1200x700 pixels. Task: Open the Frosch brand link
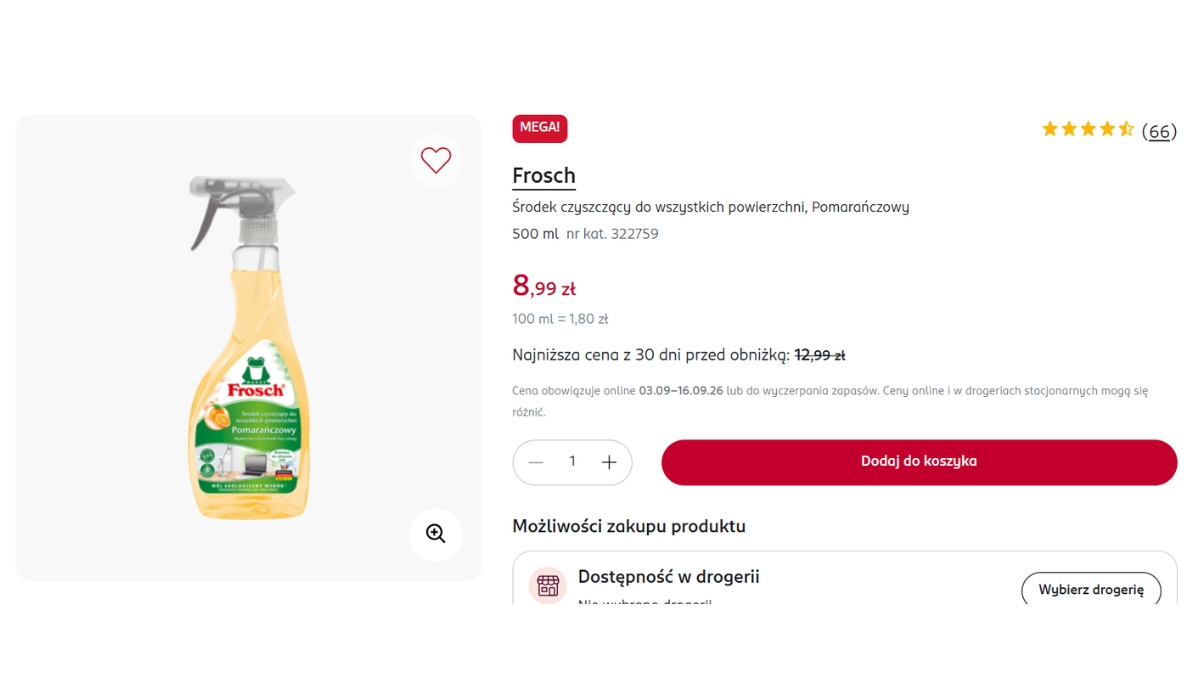coord(544,176)
